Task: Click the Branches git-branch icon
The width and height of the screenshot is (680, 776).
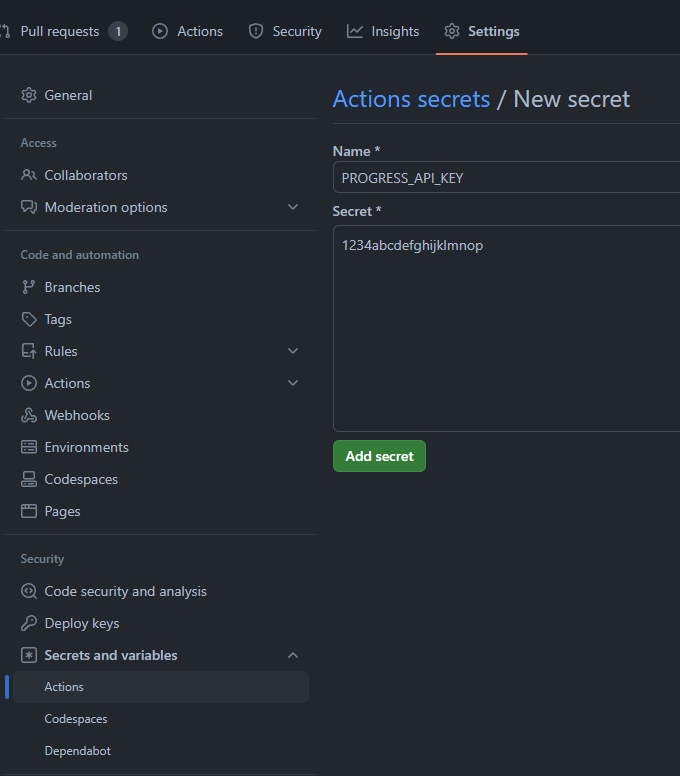Action: click(29, 287)
